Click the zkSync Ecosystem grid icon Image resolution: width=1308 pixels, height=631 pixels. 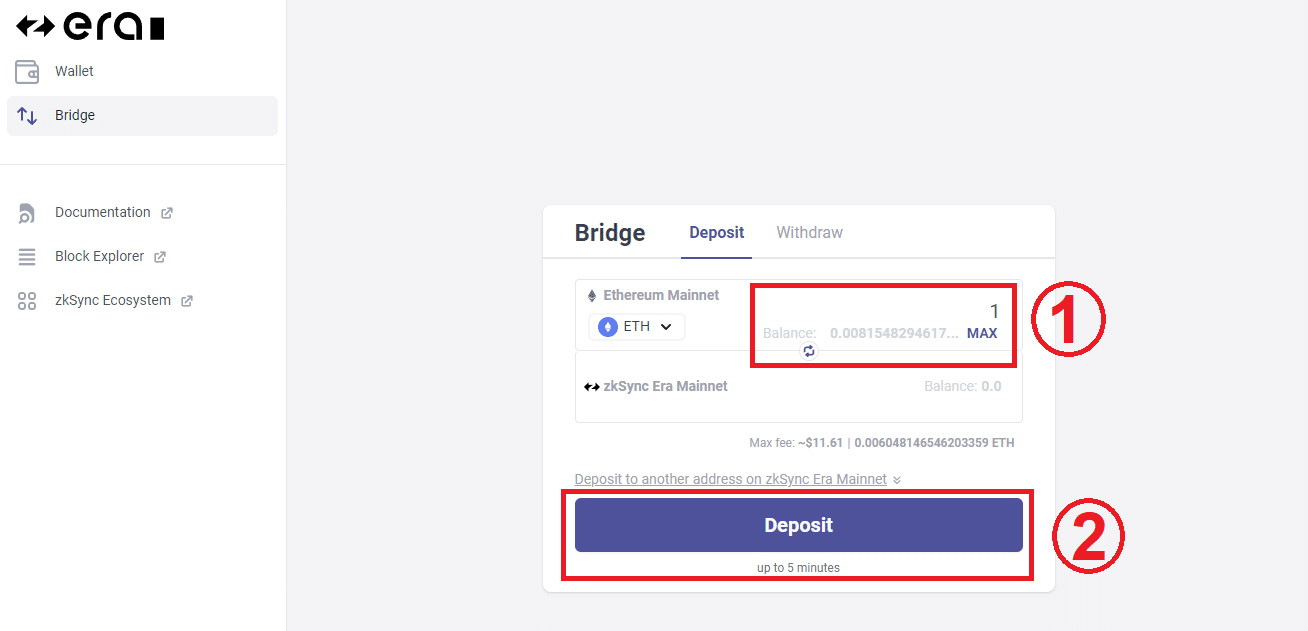click(26, 300)
